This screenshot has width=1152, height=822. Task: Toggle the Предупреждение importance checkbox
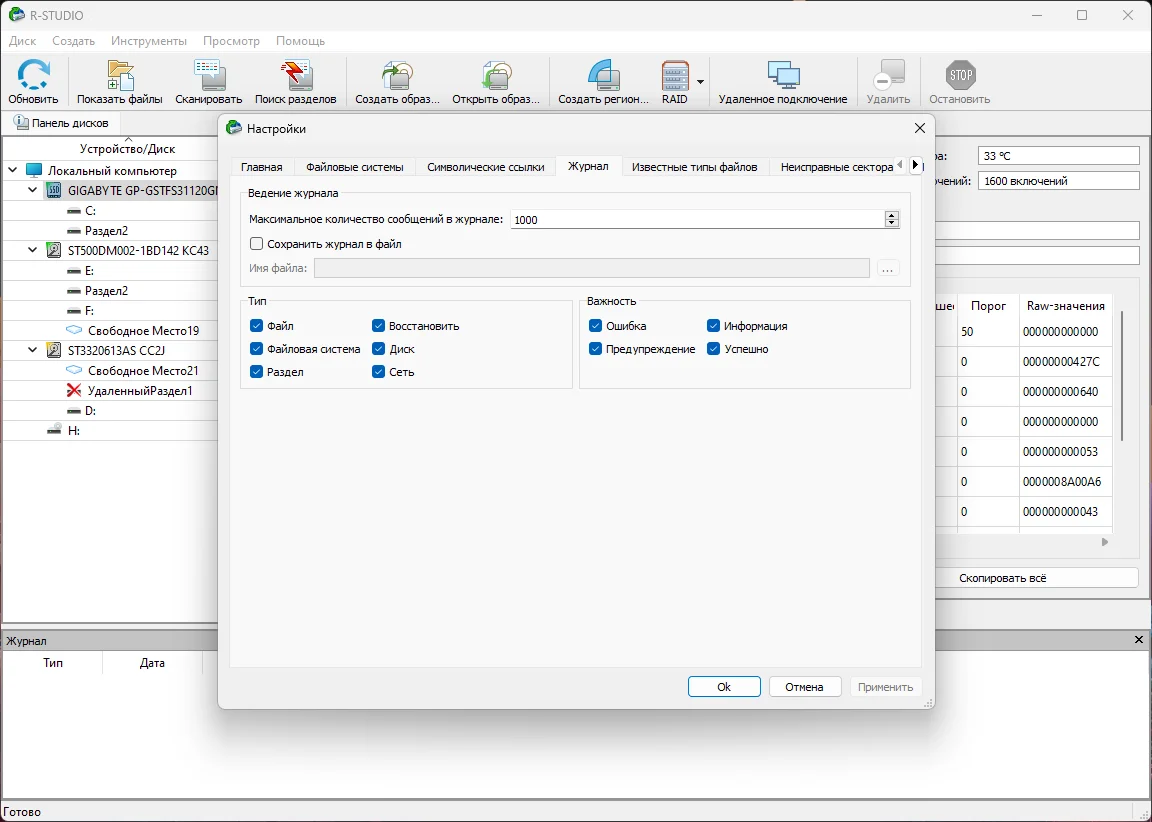[x=596, y=349]
